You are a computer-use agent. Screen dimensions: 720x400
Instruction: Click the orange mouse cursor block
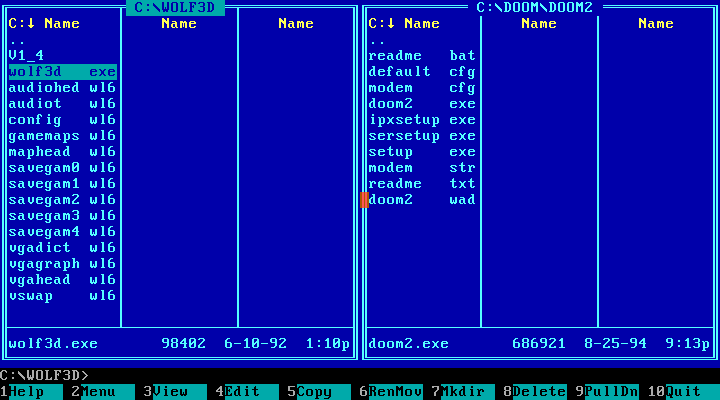point(364,200)
